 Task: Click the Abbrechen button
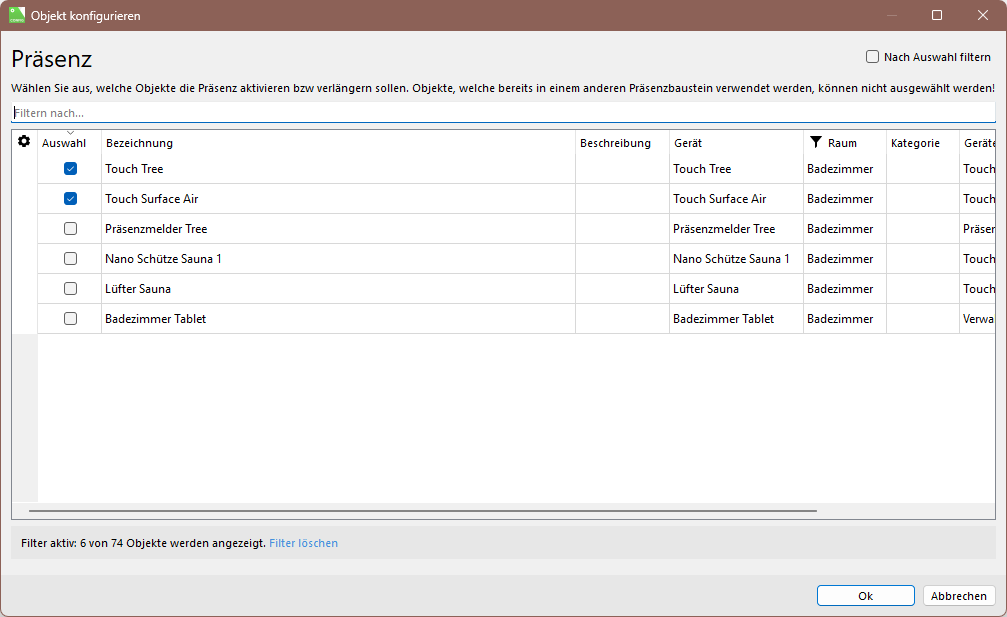(x=958, y=596)
